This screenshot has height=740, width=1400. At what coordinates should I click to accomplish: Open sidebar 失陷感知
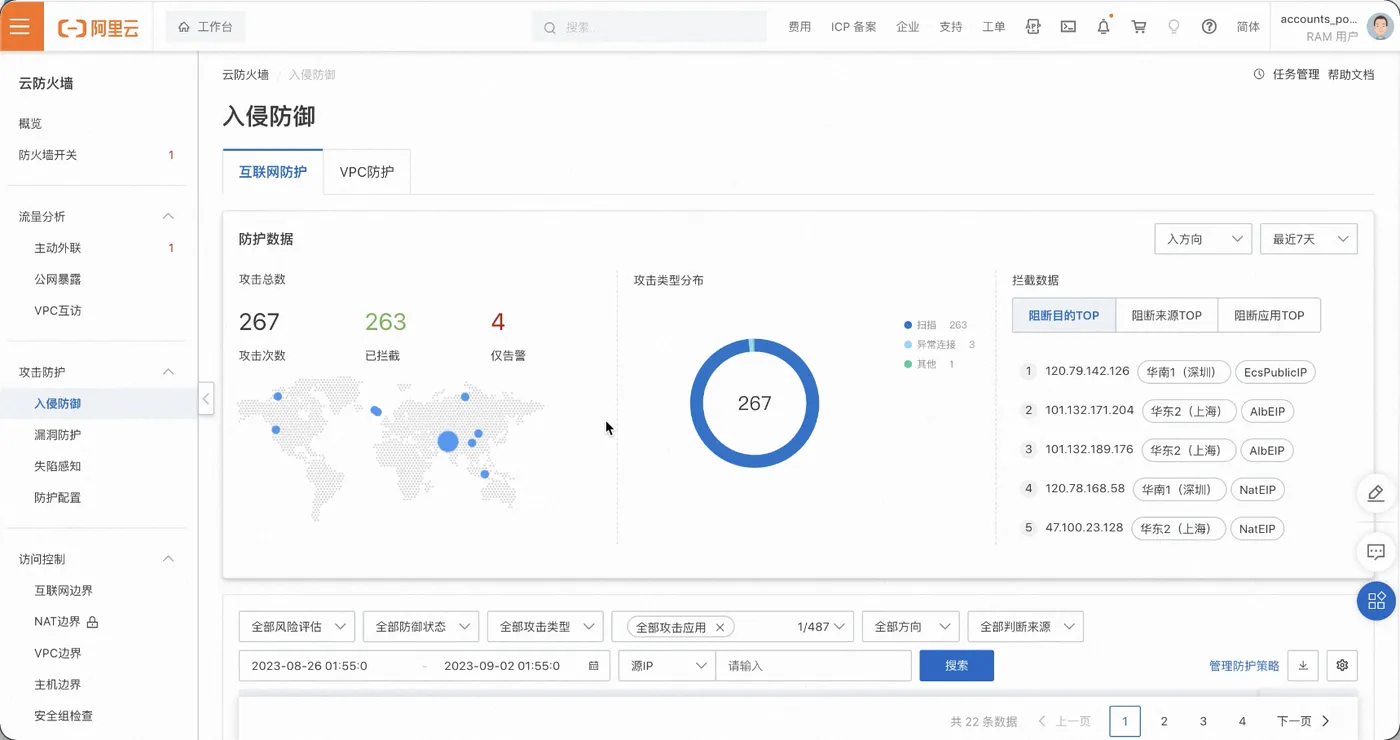58,466
